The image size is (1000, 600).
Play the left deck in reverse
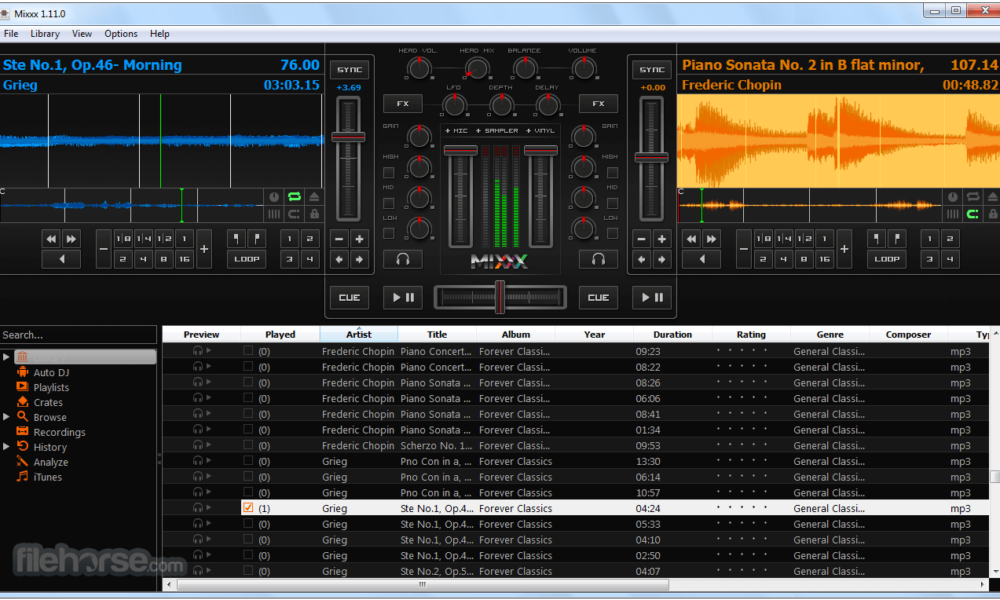coord(61,259)
